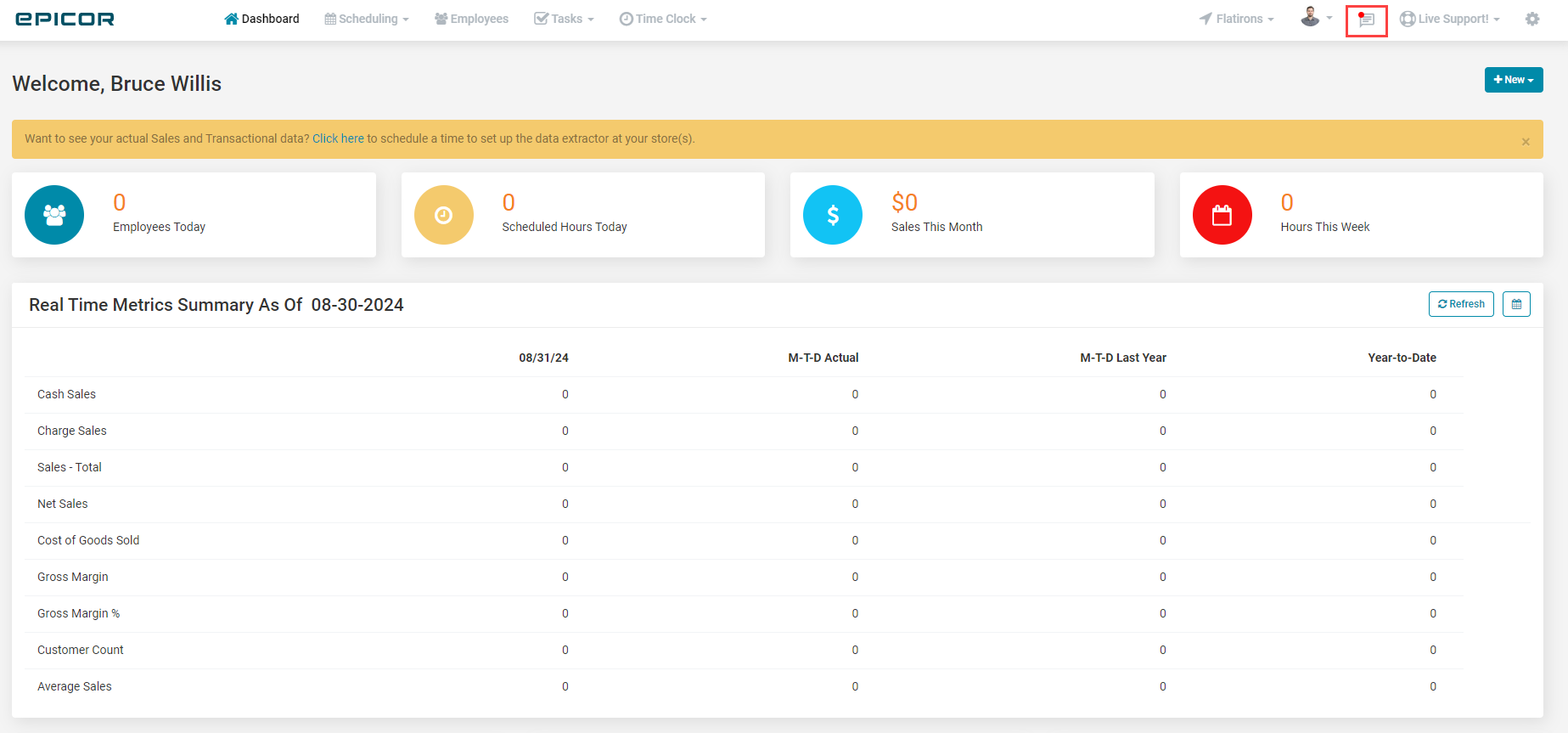Viewport: 1568px width, 733px height.
Task: Open the Live Support menu
Action: [x=1449, y=19]
